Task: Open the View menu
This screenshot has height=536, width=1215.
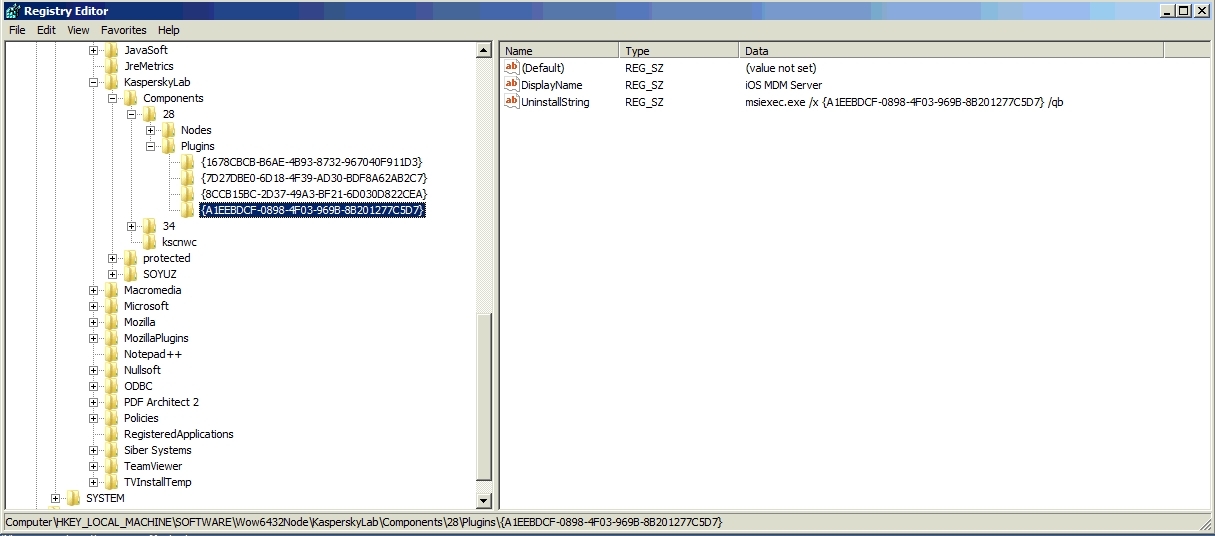Action: pos(78,30)
